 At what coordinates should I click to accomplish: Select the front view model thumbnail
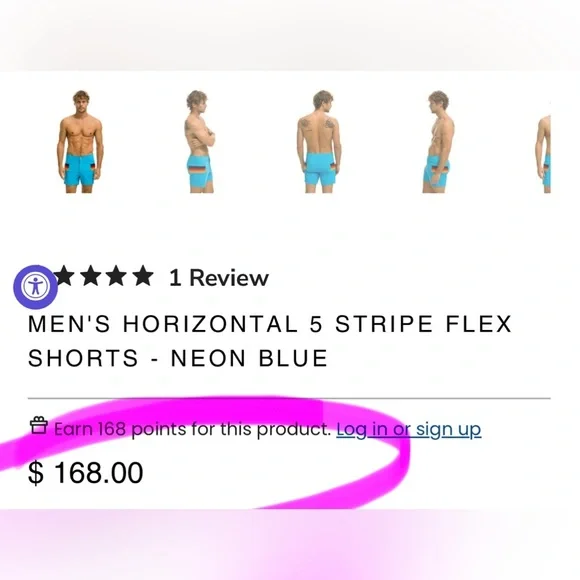coord(80,141)
